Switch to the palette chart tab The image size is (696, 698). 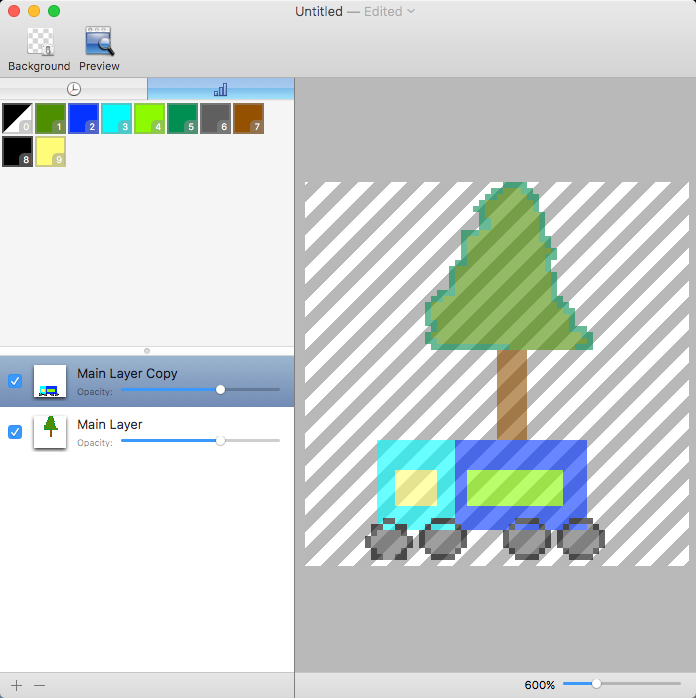tap(220, 89)
